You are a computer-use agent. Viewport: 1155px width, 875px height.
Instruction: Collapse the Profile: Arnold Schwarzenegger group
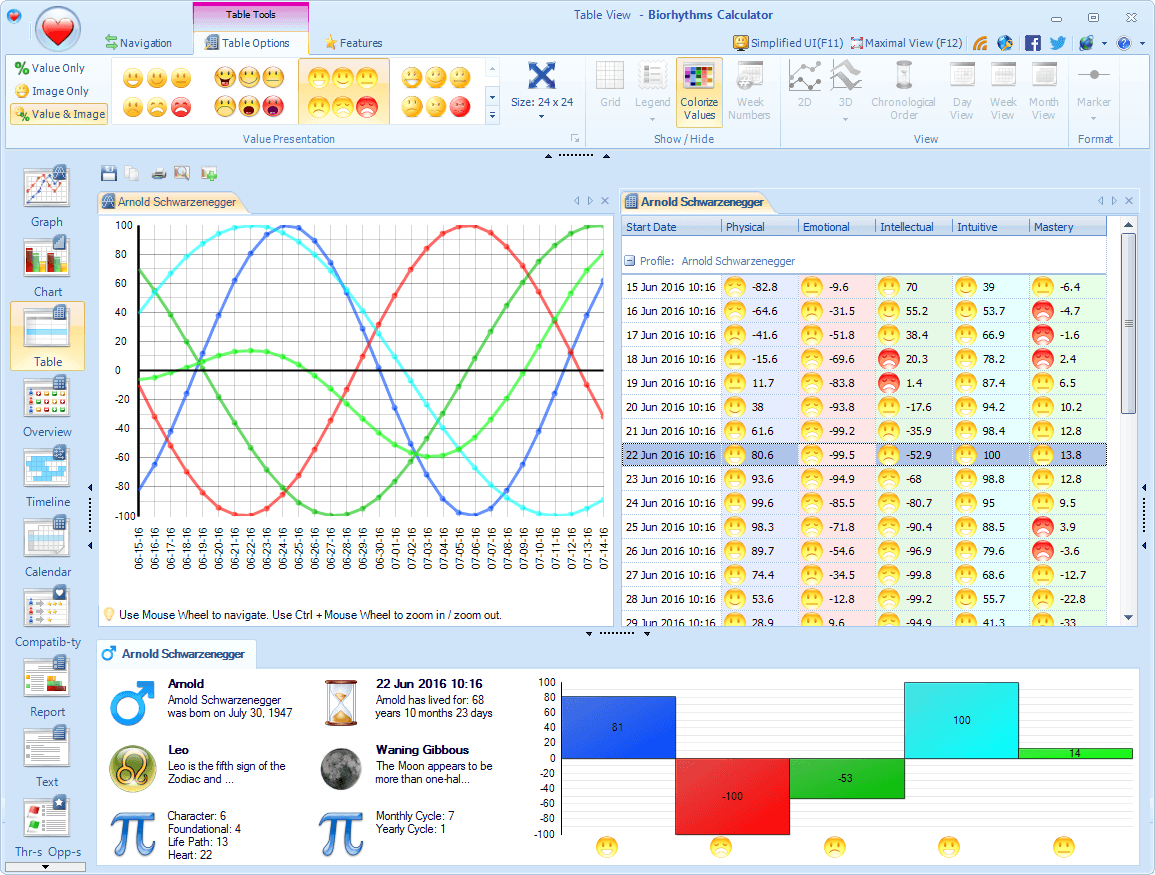click(630, 261)
